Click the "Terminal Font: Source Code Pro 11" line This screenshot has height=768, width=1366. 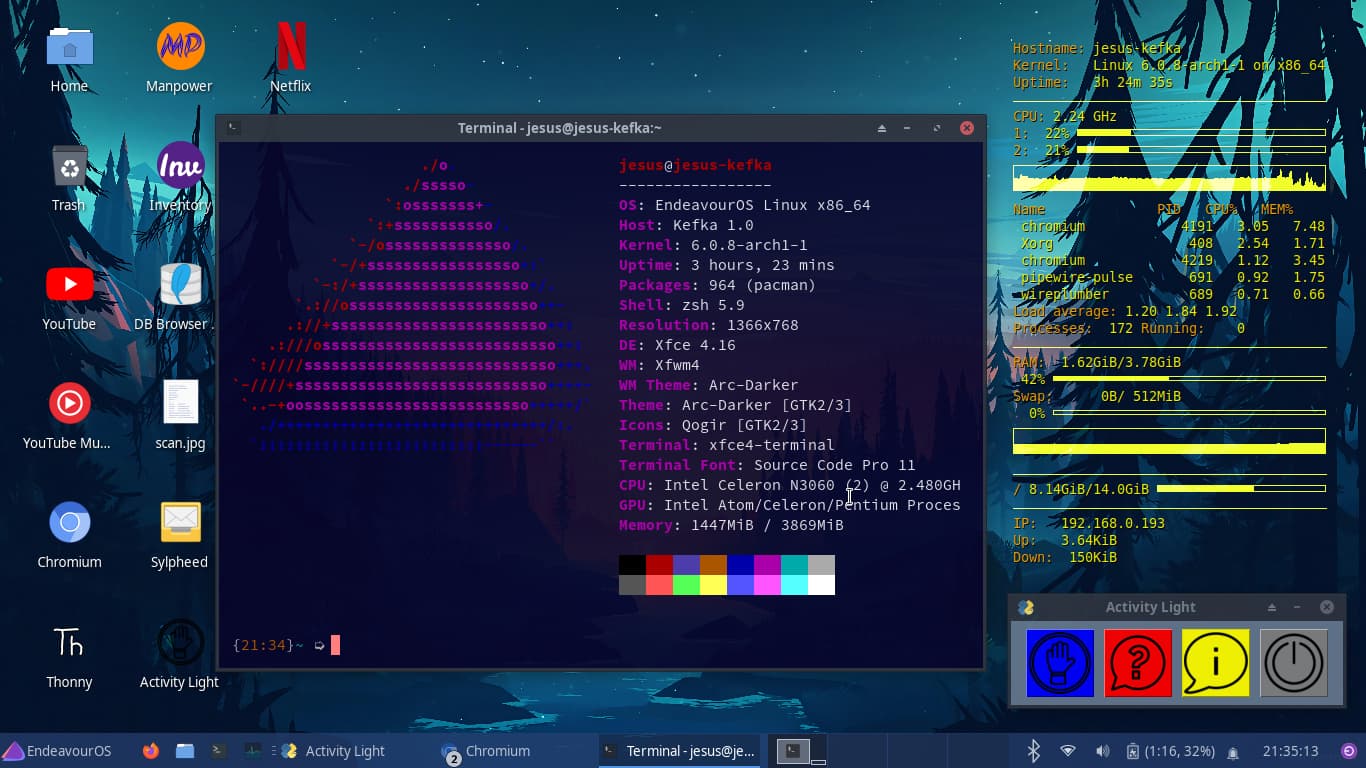coord(767,465)
